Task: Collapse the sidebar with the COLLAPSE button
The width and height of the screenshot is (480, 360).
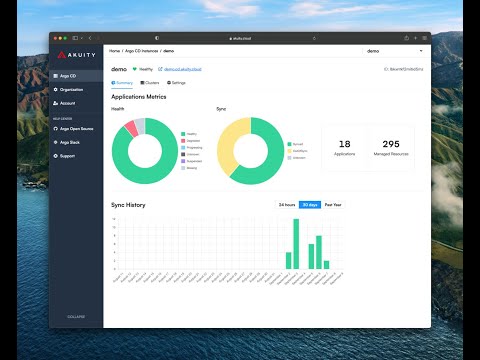Action: point(76,317)
